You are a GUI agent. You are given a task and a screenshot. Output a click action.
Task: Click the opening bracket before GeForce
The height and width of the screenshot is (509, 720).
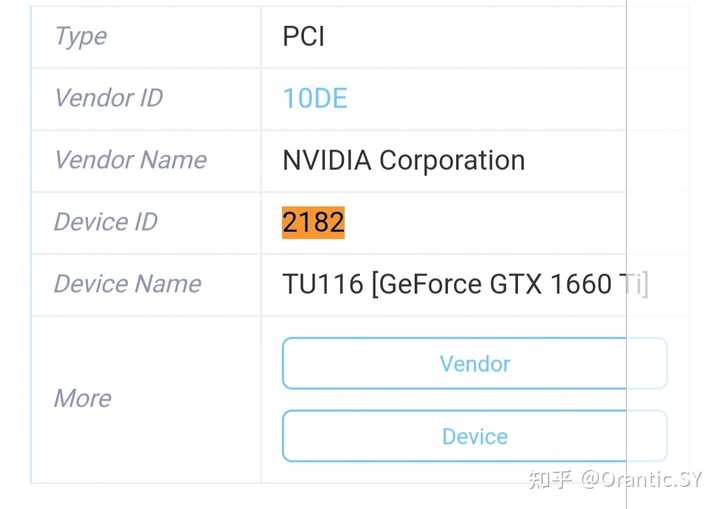[375, 284]
